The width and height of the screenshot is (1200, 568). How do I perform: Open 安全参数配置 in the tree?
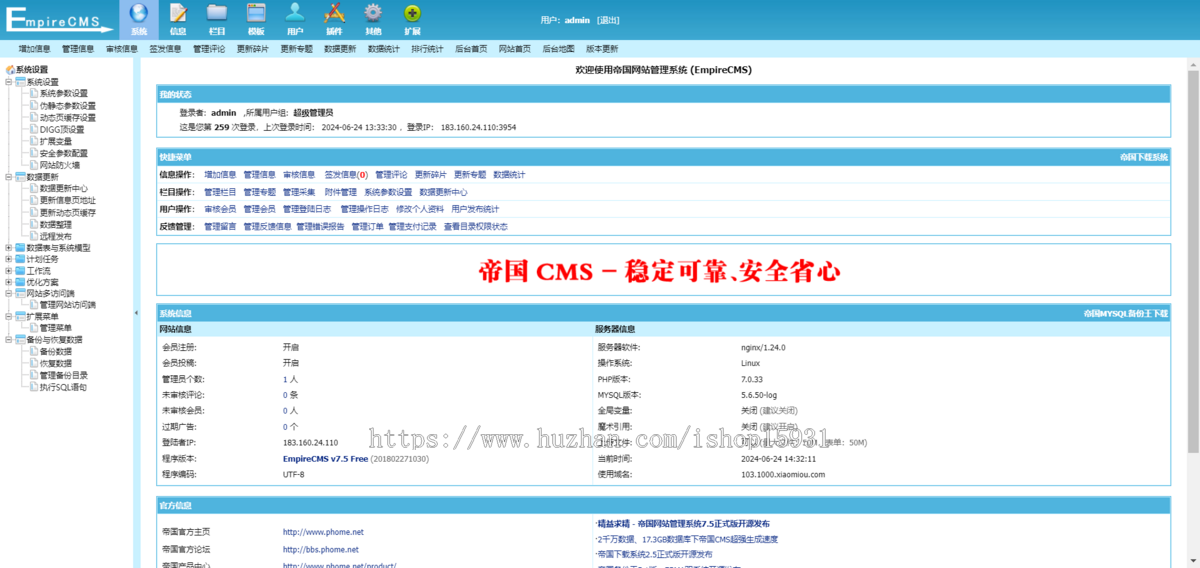point(64,153)
